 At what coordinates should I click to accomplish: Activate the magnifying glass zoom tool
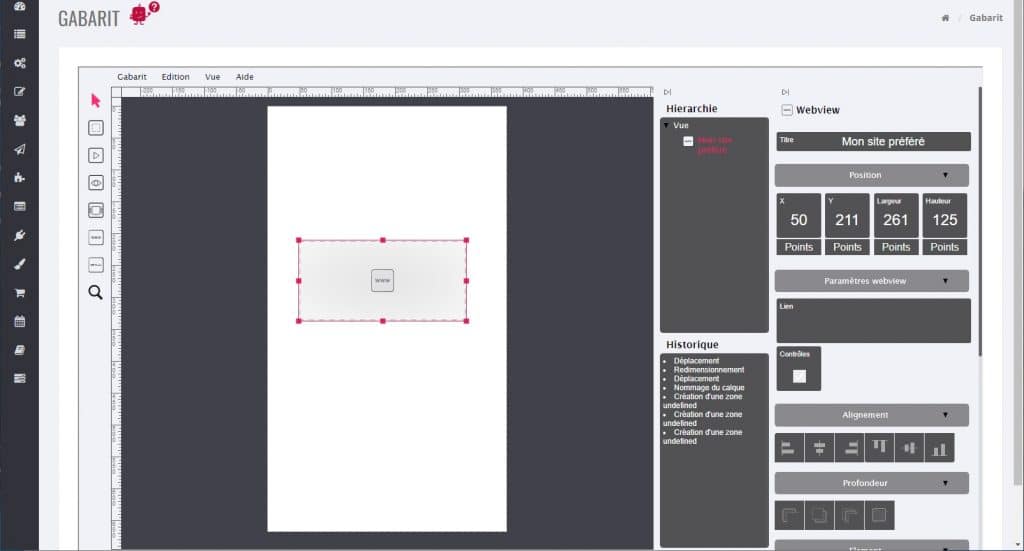coord(95,292)
